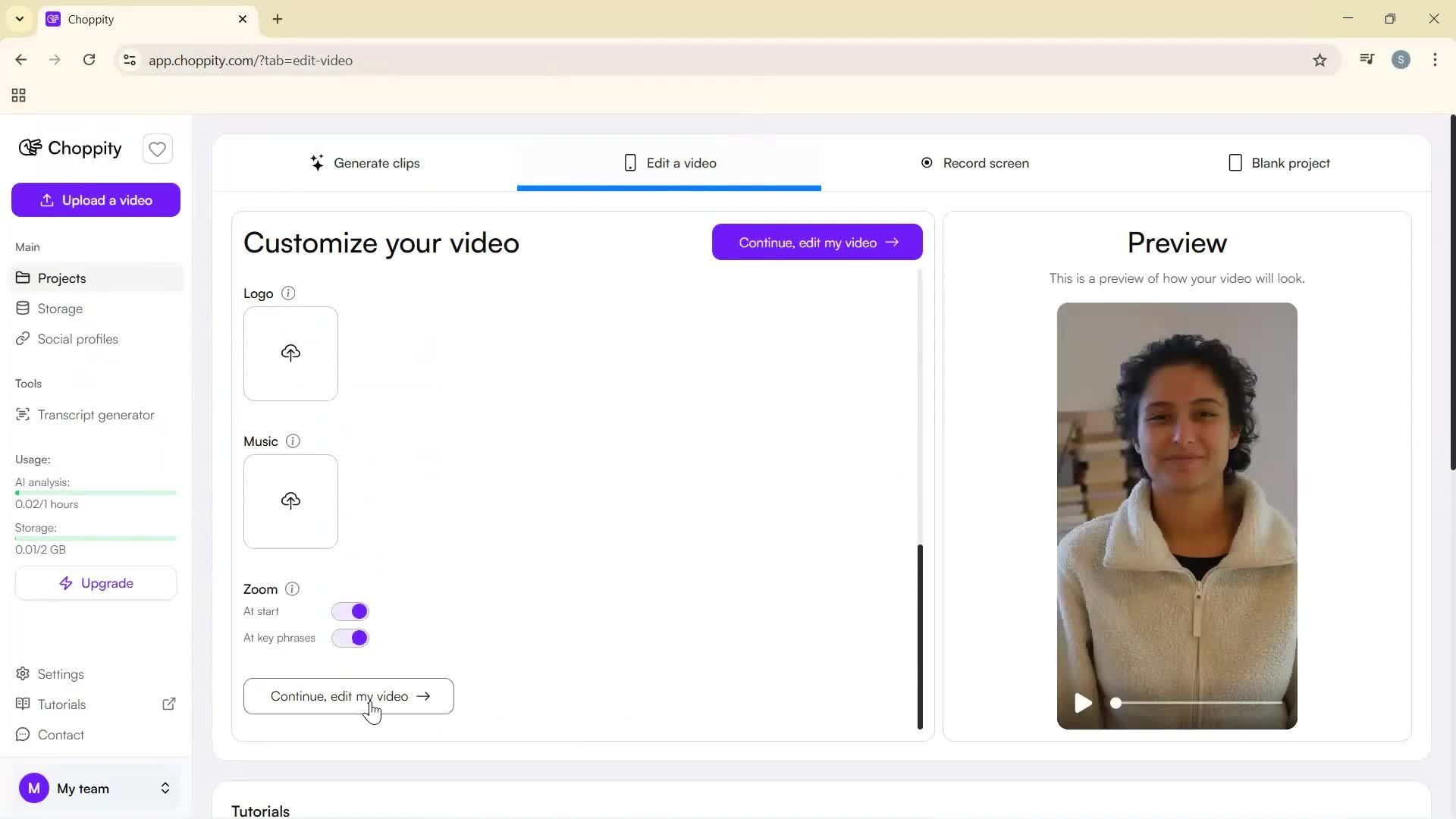Click the Settings gear icon
This screenshot has height=819, width=1456.
pyautogui.click(x=23, y=673)
